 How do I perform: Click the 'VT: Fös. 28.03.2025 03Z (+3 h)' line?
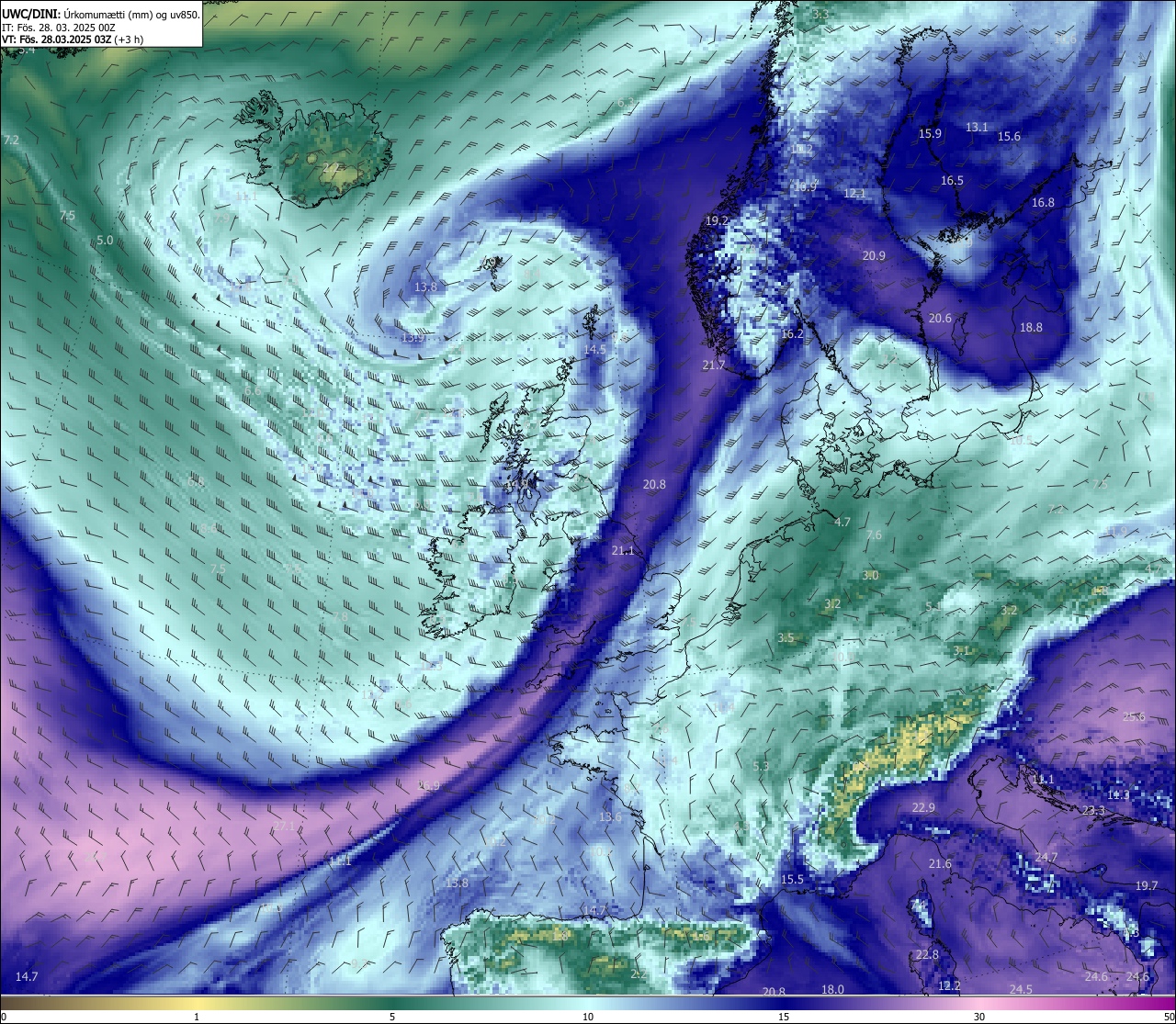(x=73, y=39)
